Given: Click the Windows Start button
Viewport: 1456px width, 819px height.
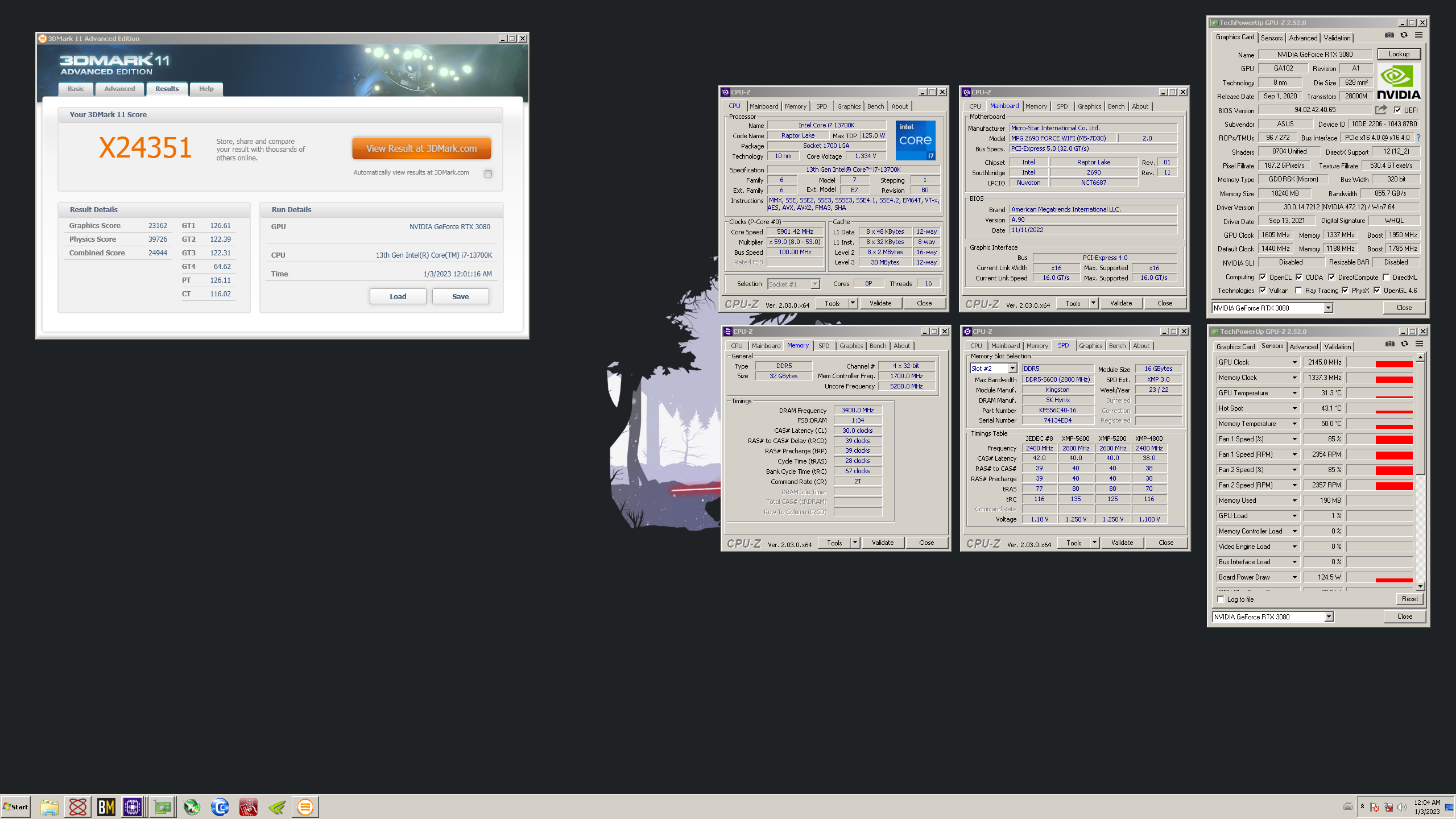Looking at the screenshot, I should pos(15,807).
